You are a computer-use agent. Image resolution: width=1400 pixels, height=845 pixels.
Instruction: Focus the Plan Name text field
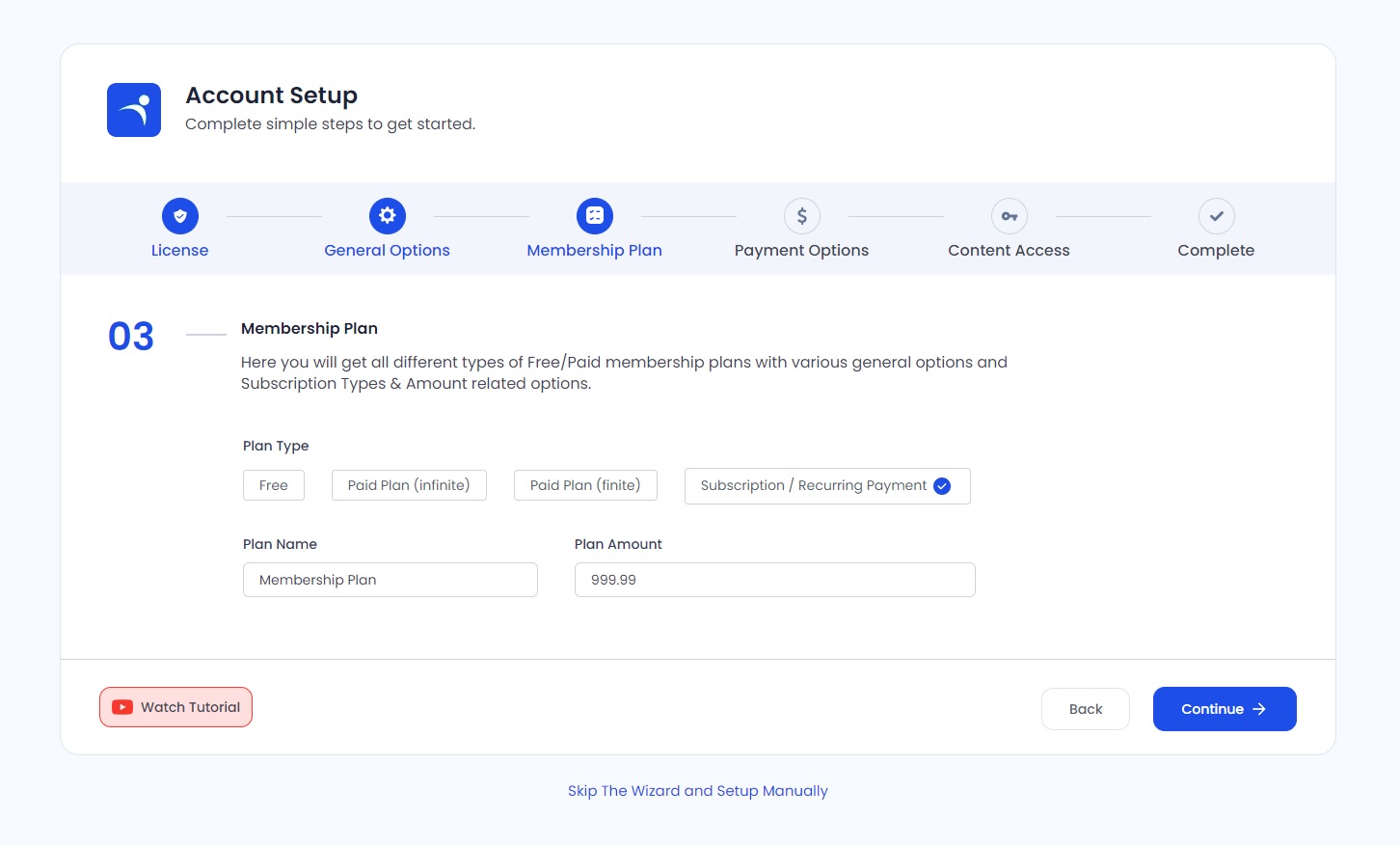click(390, 580)
